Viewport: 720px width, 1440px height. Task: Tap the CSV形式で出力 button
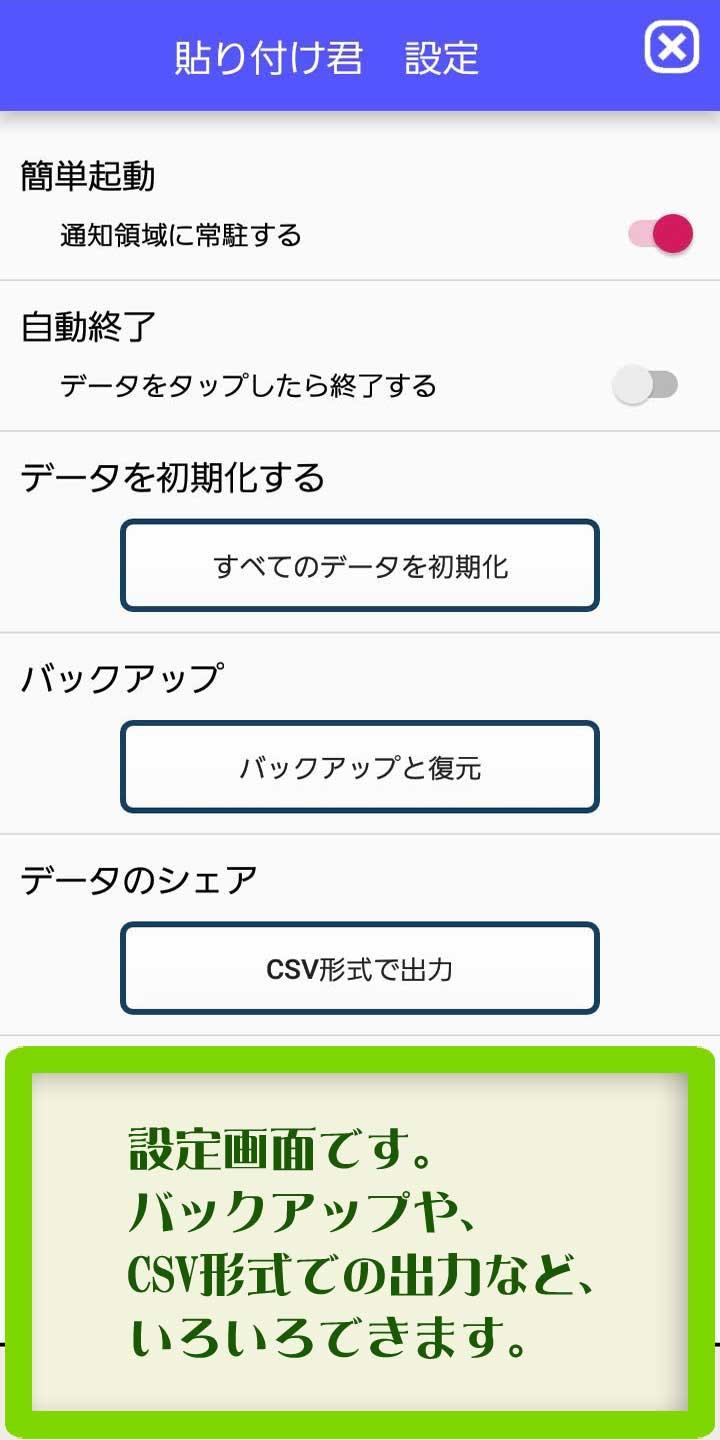point(360,968)
